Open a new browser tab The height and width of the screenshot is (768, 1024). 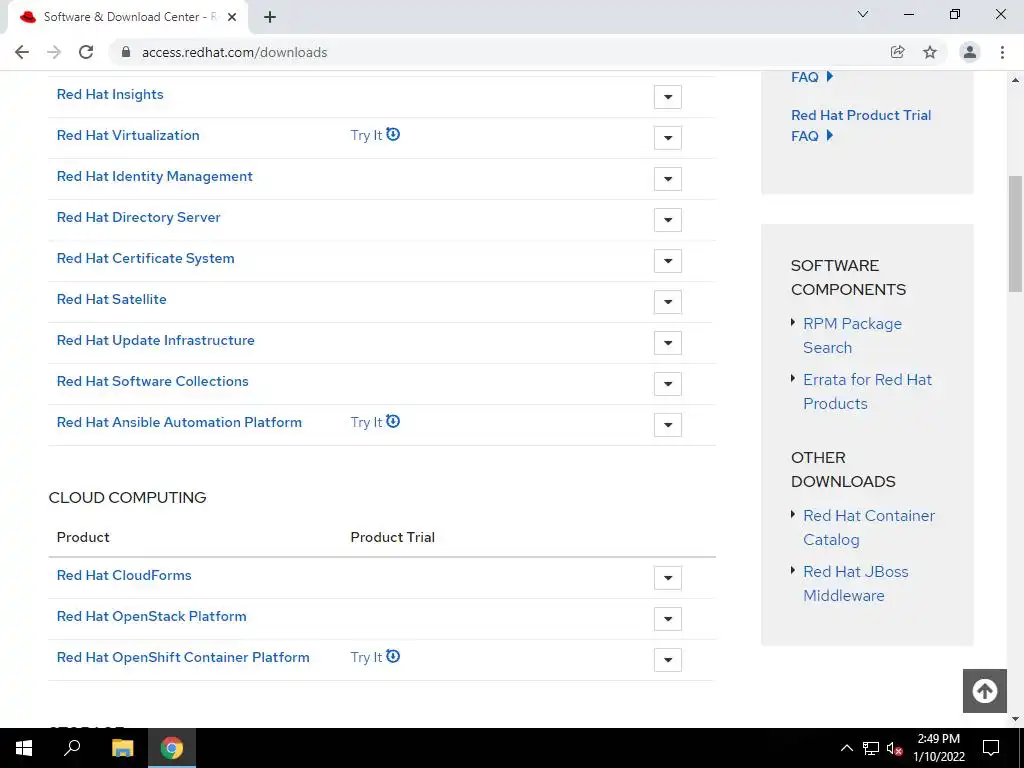[x=270, y=17]
